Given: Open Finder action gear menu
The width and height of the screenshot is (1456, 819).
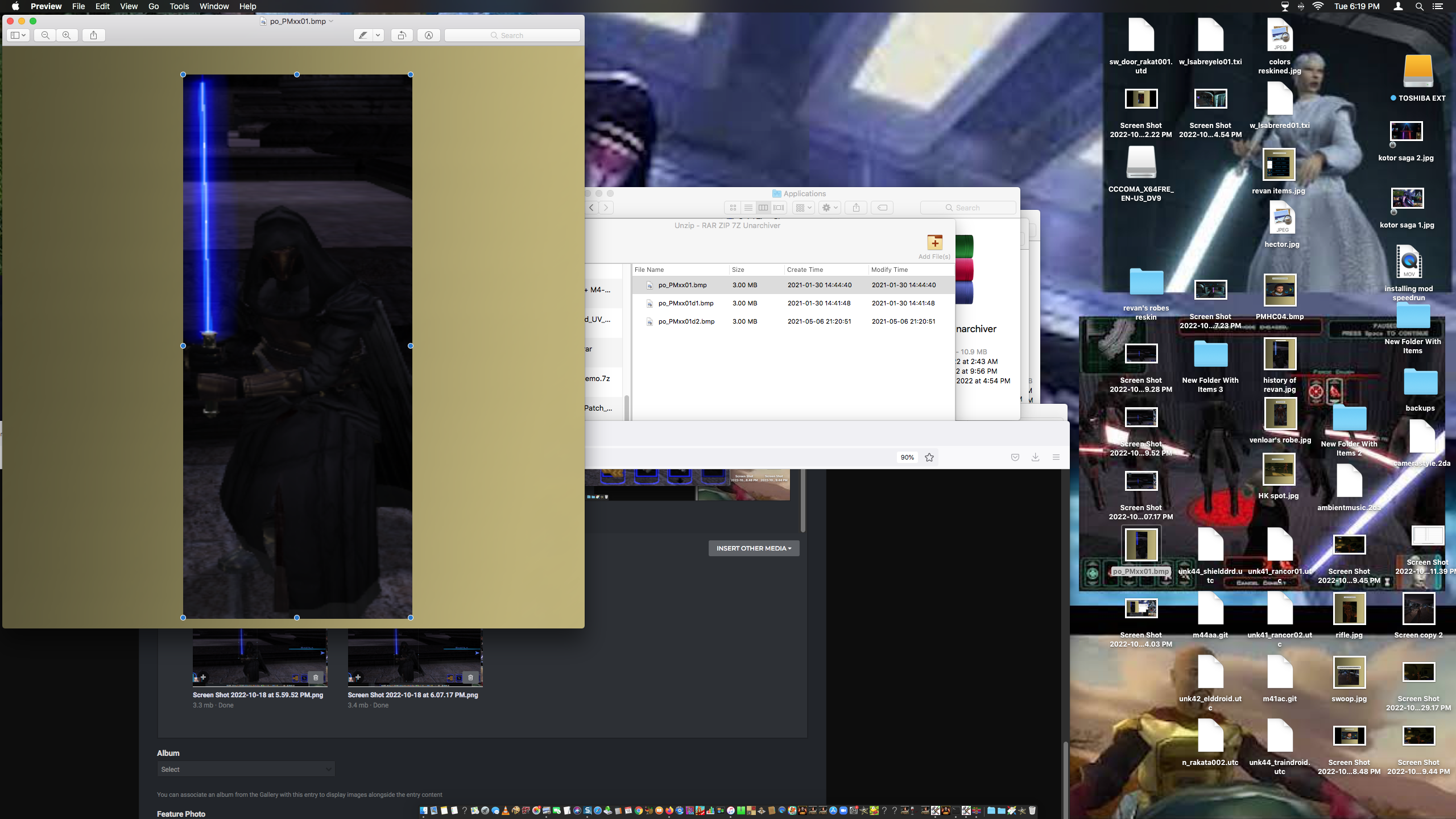Looking at the screenshot, I should point(830,208).
